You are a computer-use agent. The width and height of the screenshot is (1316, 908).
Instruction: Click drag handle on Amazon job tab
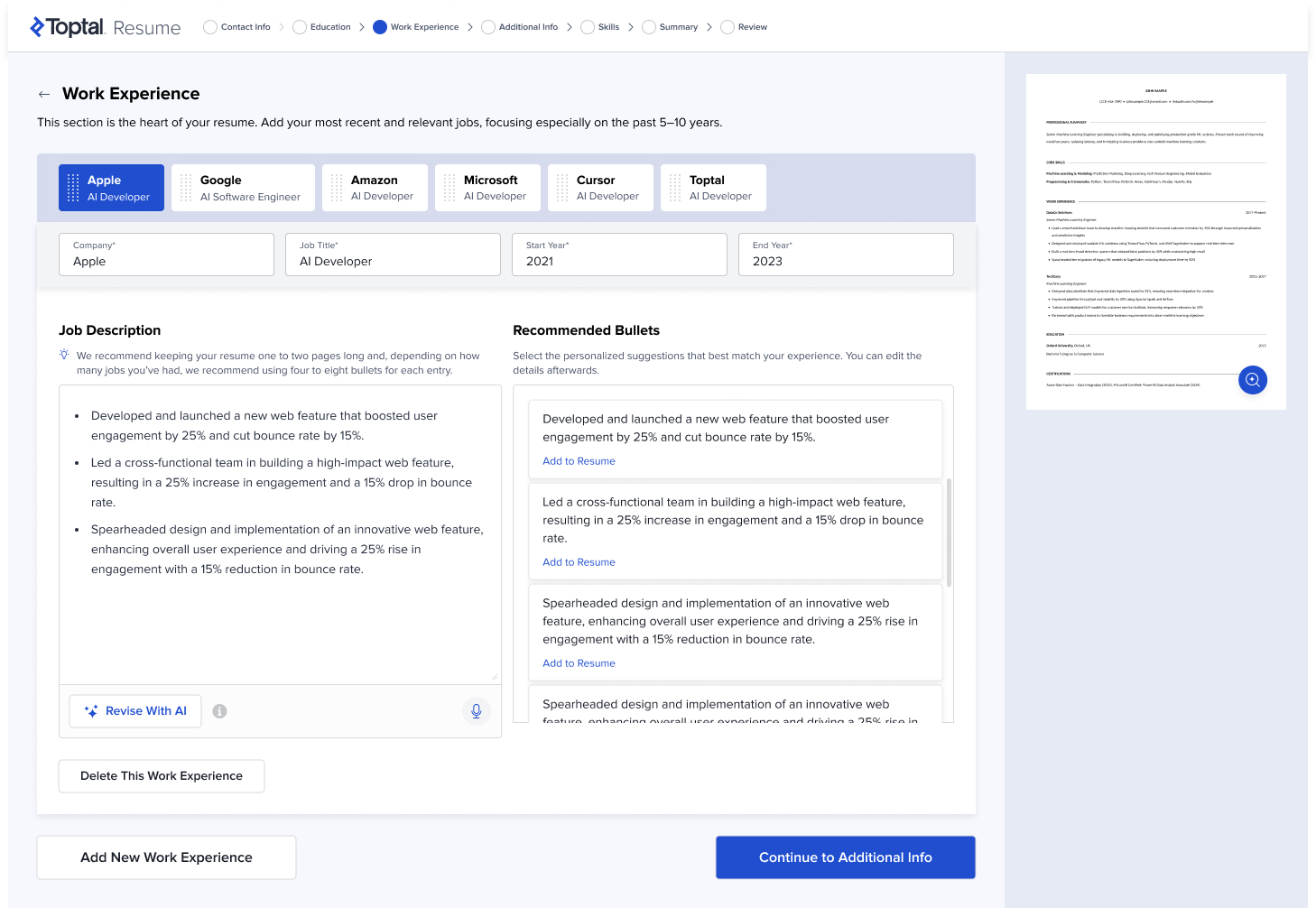(337, 188)
